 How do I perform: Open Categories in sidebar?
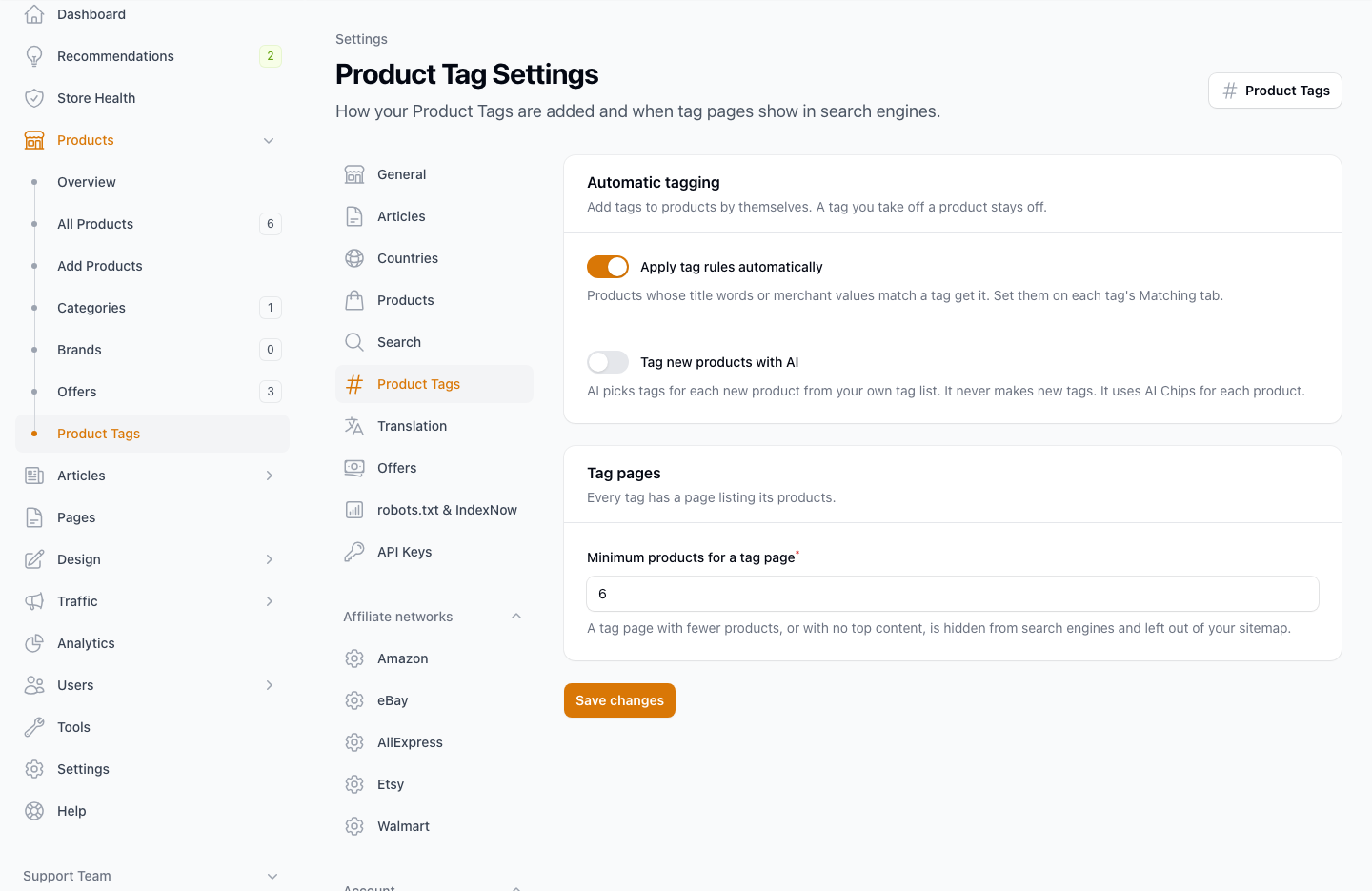click(x=152, y=308)
